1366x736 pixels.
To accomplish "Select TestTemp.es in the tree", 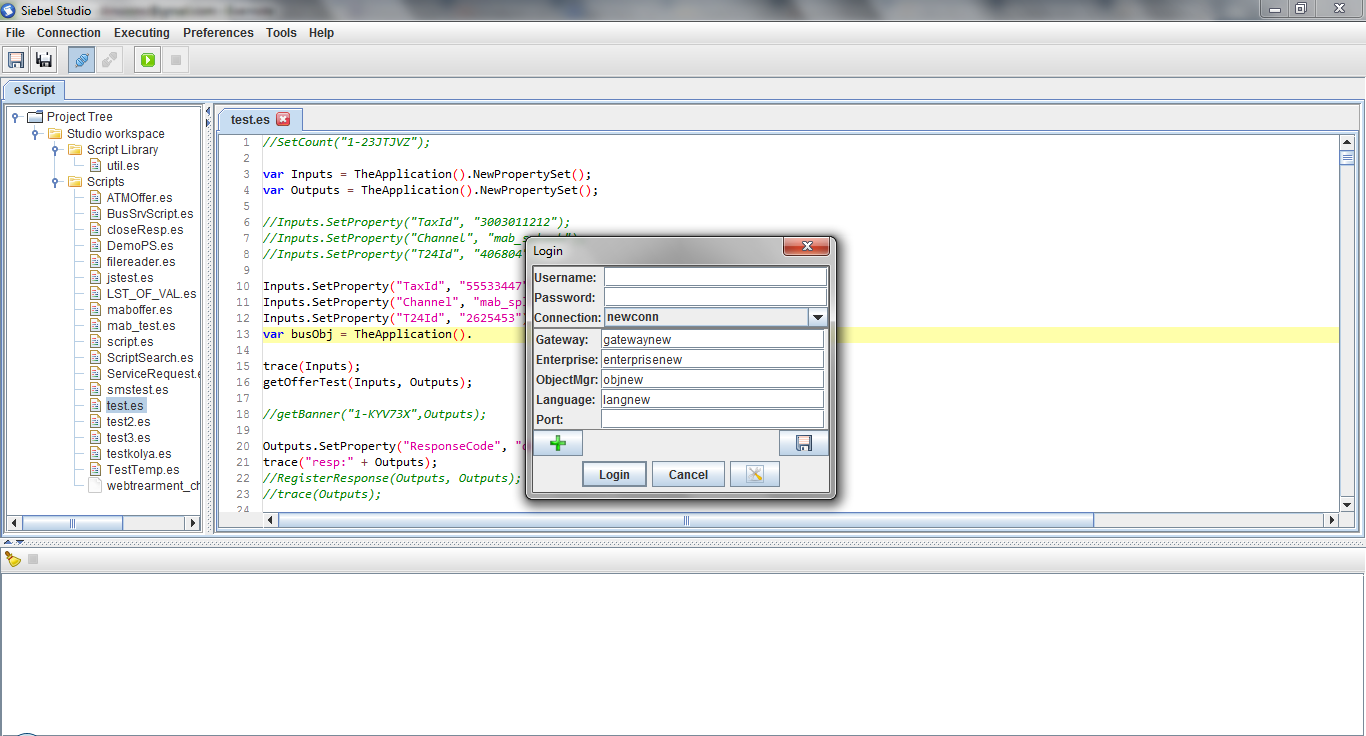I will tap(143, 469).
